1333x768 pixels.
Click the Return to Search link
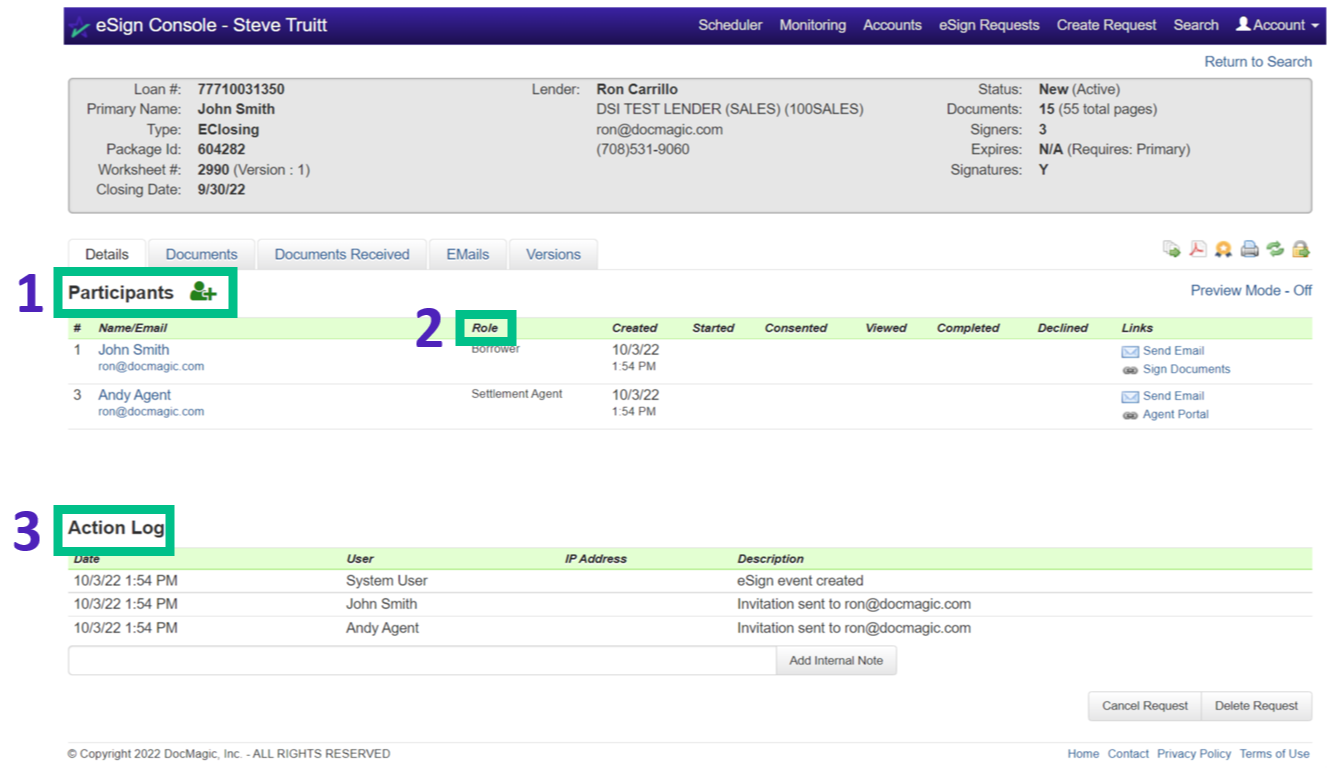pyautogui.click(x=1258, y=62)
